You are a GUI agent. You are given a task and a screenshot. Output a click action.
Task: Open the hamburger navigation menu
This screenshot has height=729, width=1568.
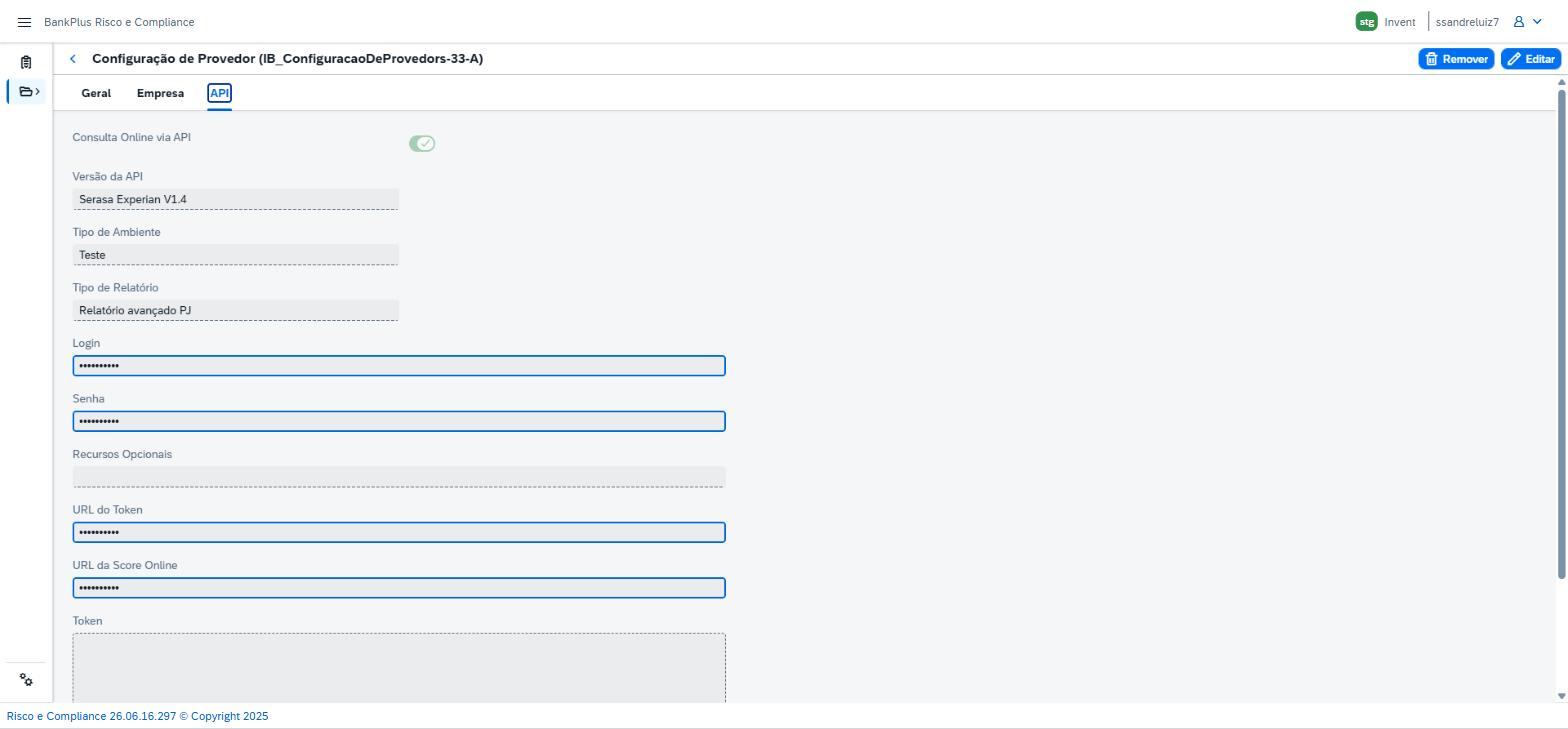click(25, 22)
